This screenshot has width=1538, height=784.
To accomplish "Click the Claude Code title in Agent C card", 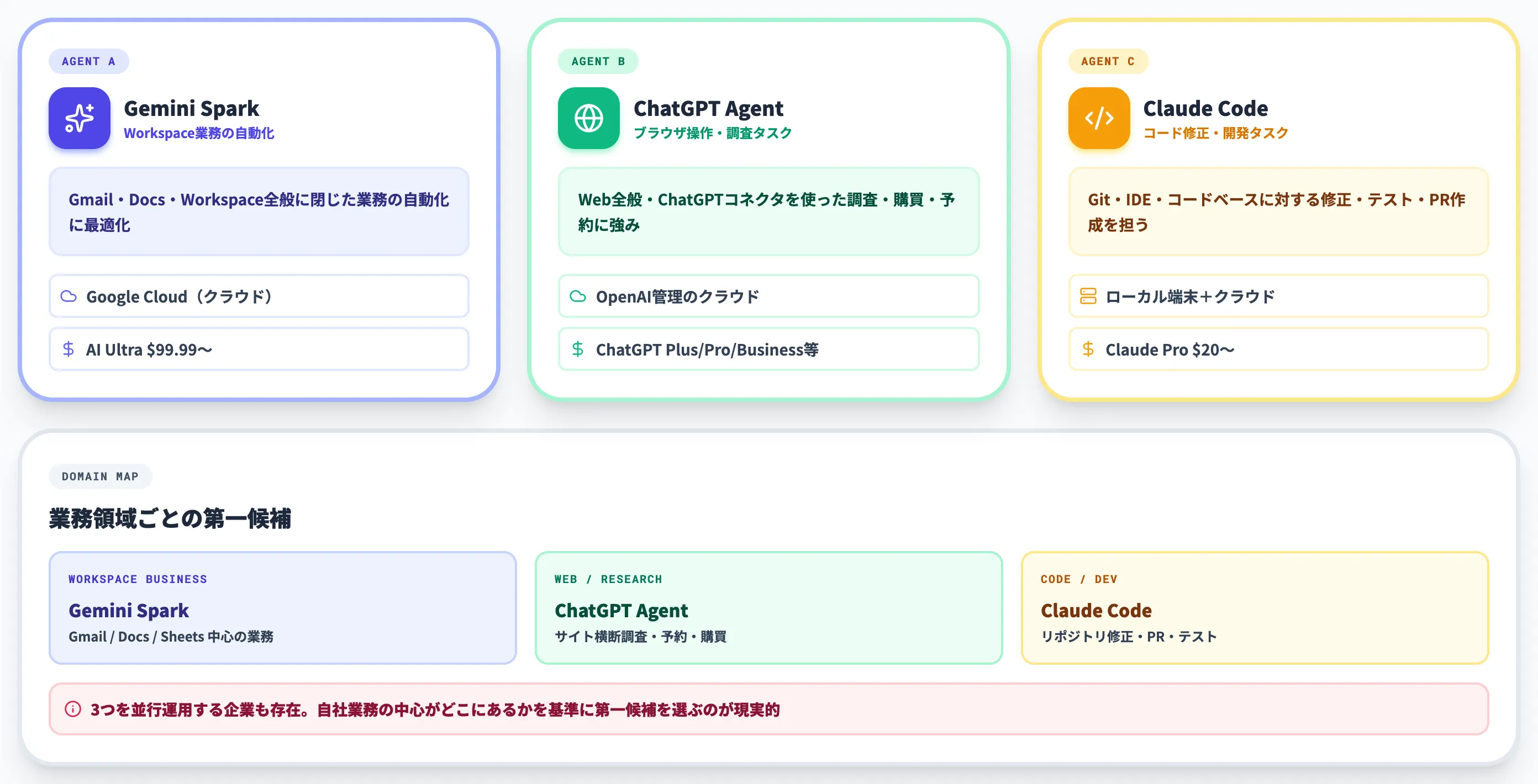I will click(1205, 108).
